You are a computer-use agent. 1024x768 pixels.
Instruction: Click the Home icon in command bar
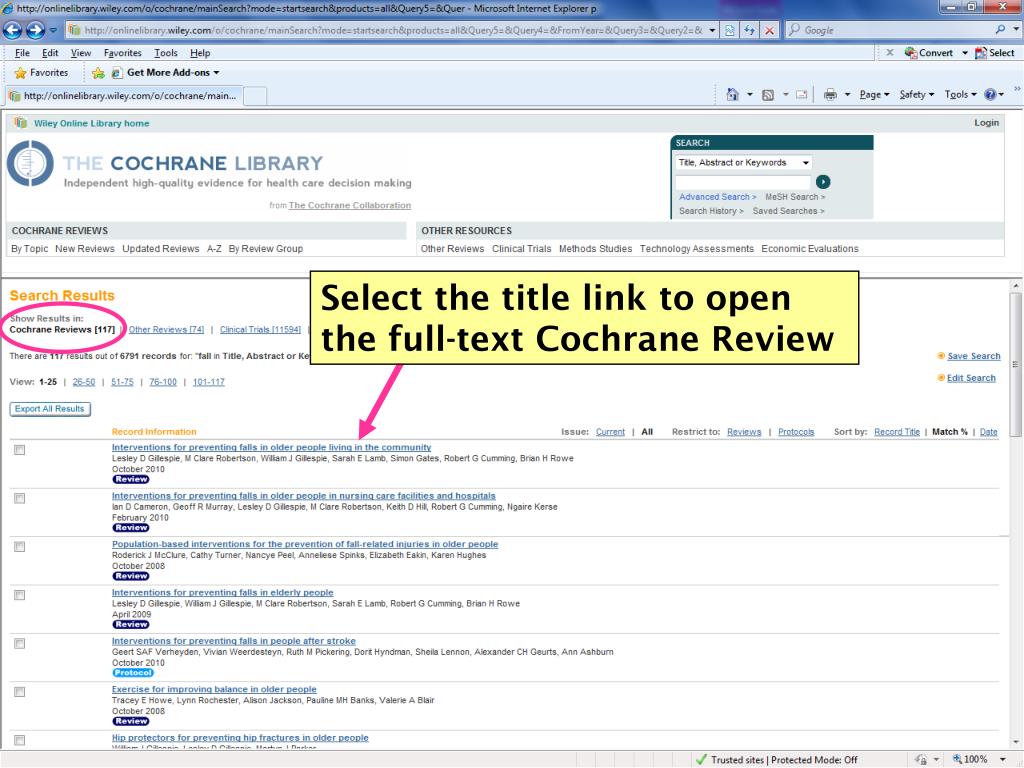point(733,95)
